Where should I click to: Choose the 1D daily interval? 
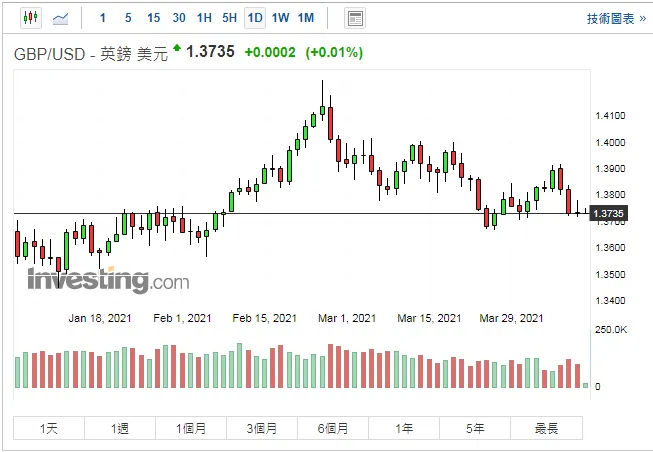[255, 18]
